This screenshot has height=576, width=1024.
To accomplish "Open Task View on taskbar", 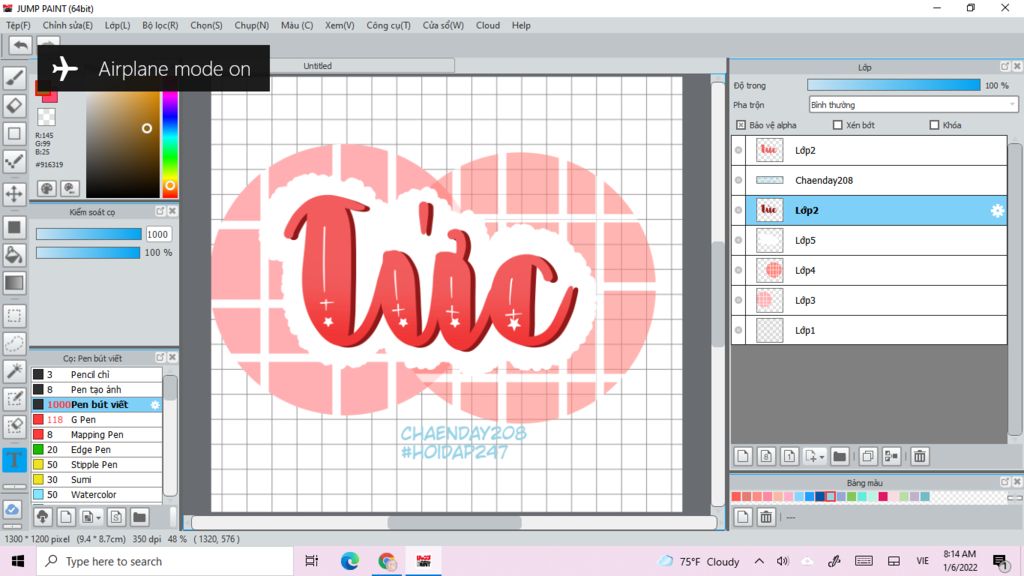I will (x=312, y=561).
